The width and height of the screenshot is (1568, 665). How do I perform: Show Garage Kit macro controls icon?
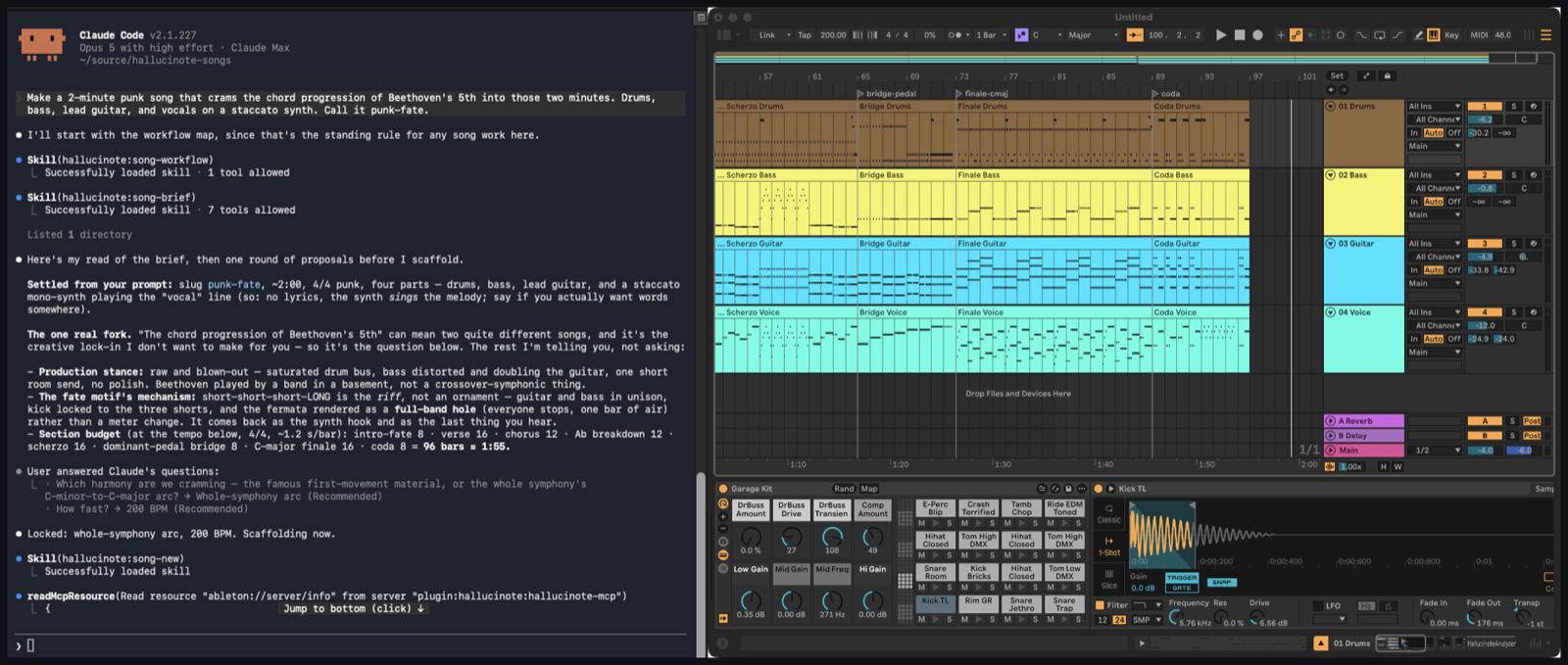click(723, 504)
